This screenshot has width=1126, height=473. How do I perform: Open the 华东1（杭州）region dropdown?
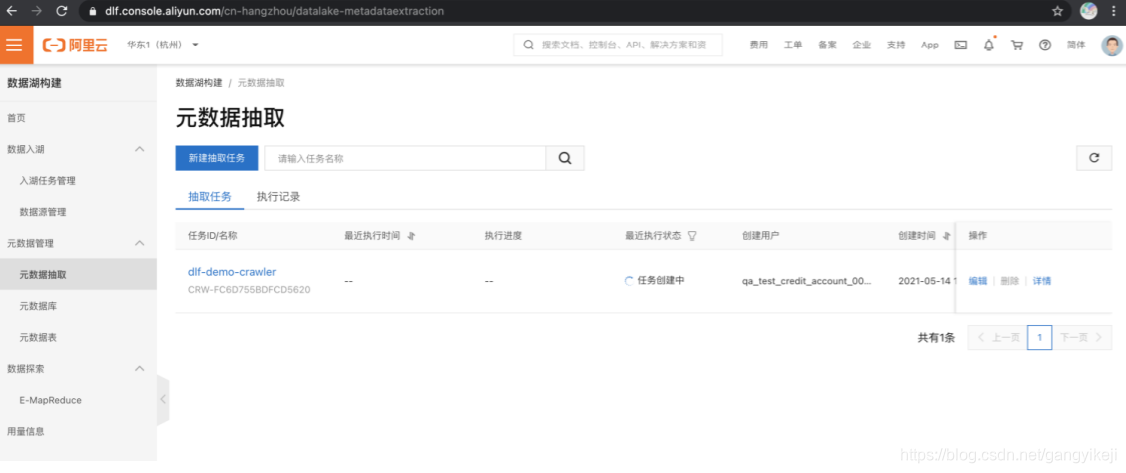point(162,45)
